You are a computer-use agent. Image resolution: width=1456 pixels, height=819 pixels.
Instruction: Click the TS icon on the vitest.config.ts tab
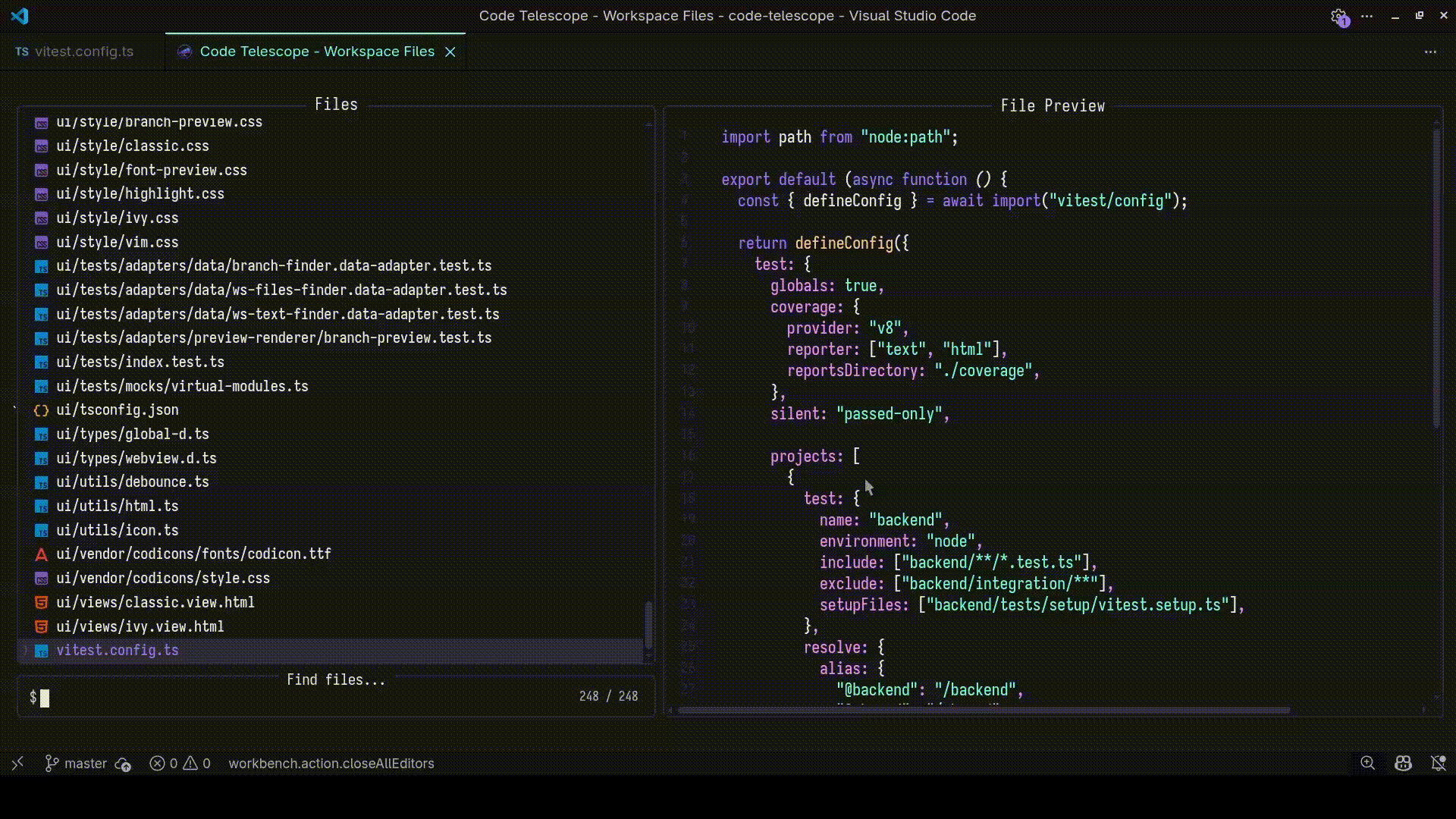22,52
